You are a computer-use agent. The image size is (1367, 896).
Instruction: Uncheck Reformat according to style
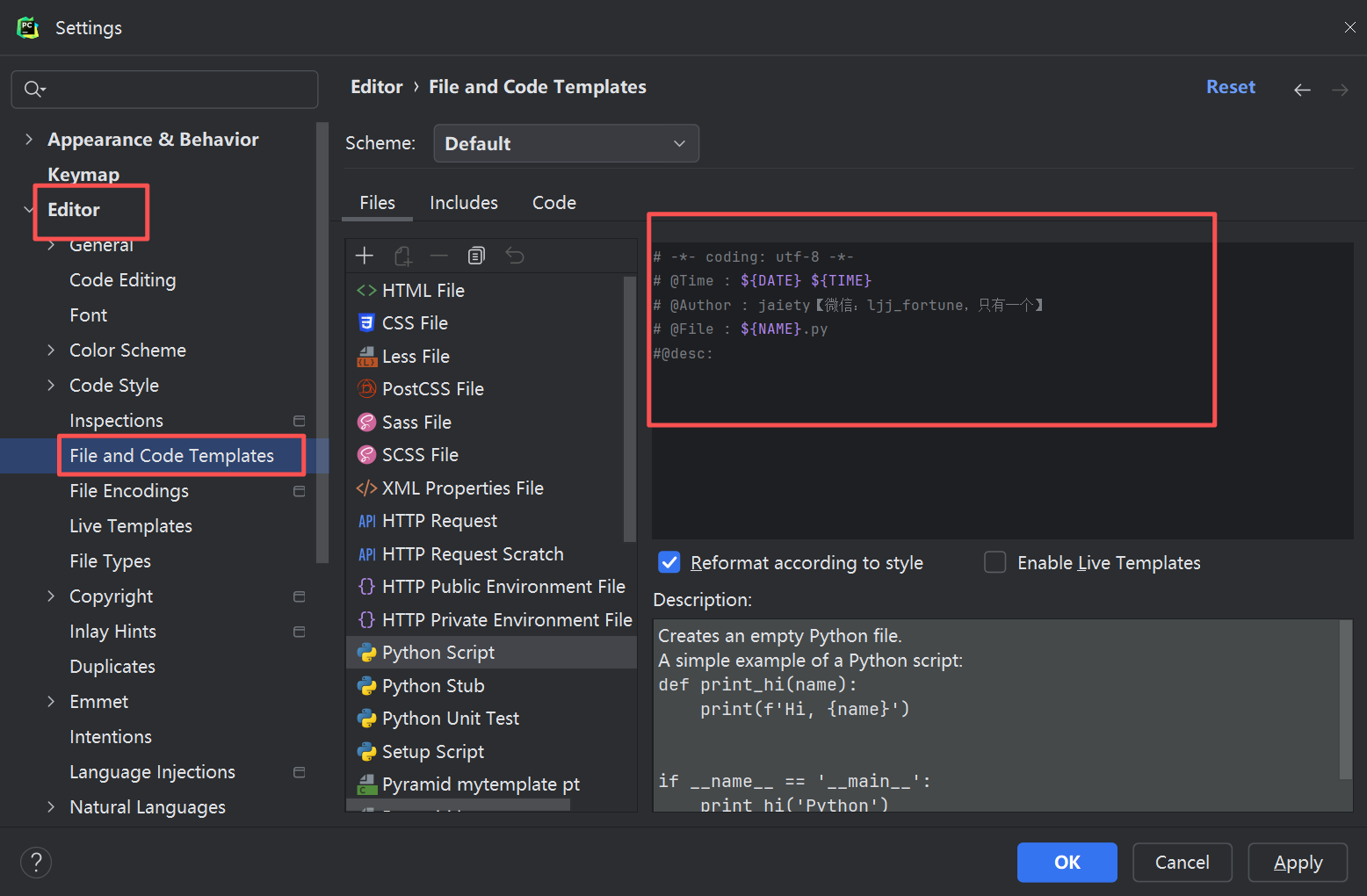[x=669, y=562]
